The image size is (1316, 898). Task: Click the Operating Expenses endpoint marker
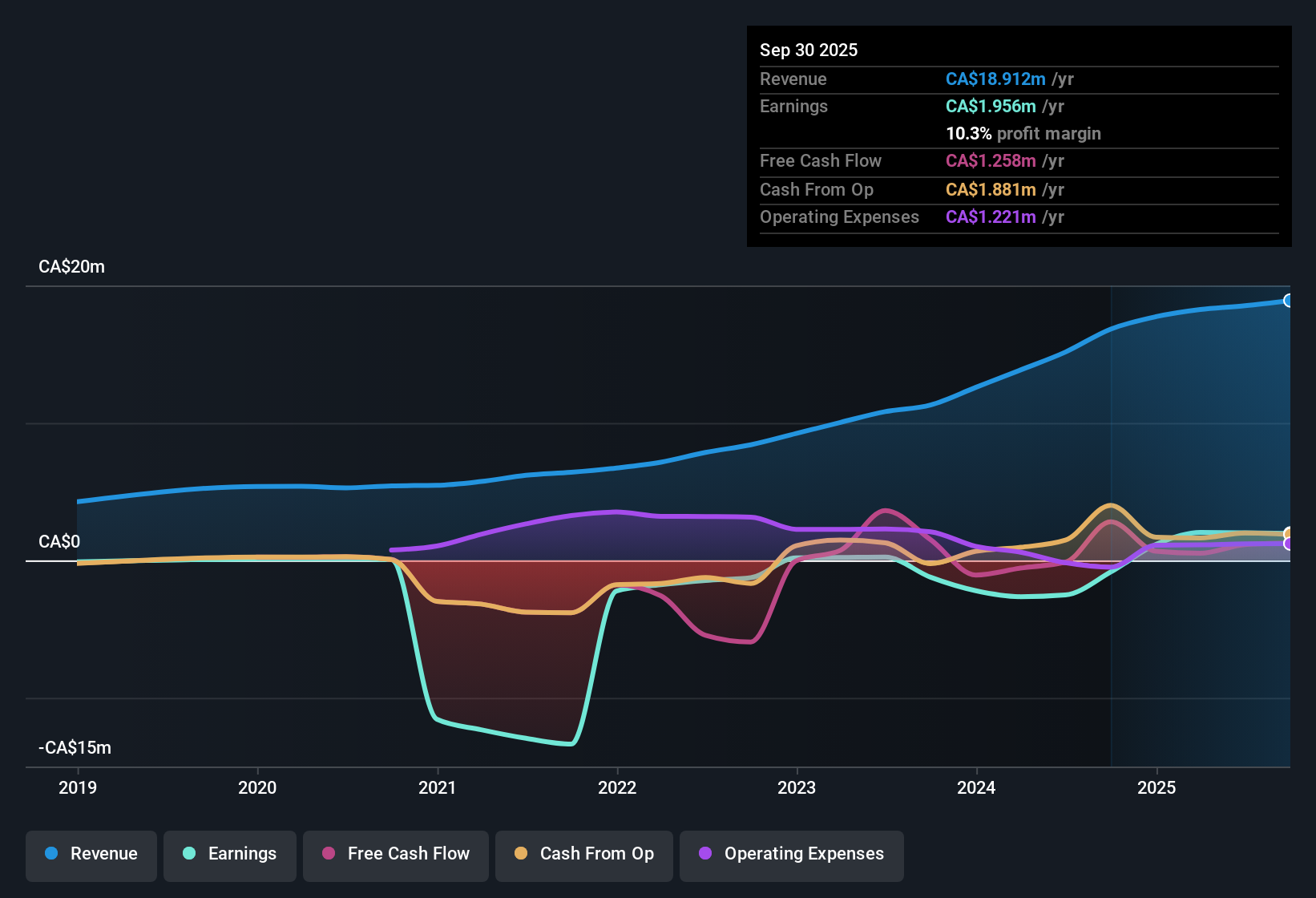1288,544
